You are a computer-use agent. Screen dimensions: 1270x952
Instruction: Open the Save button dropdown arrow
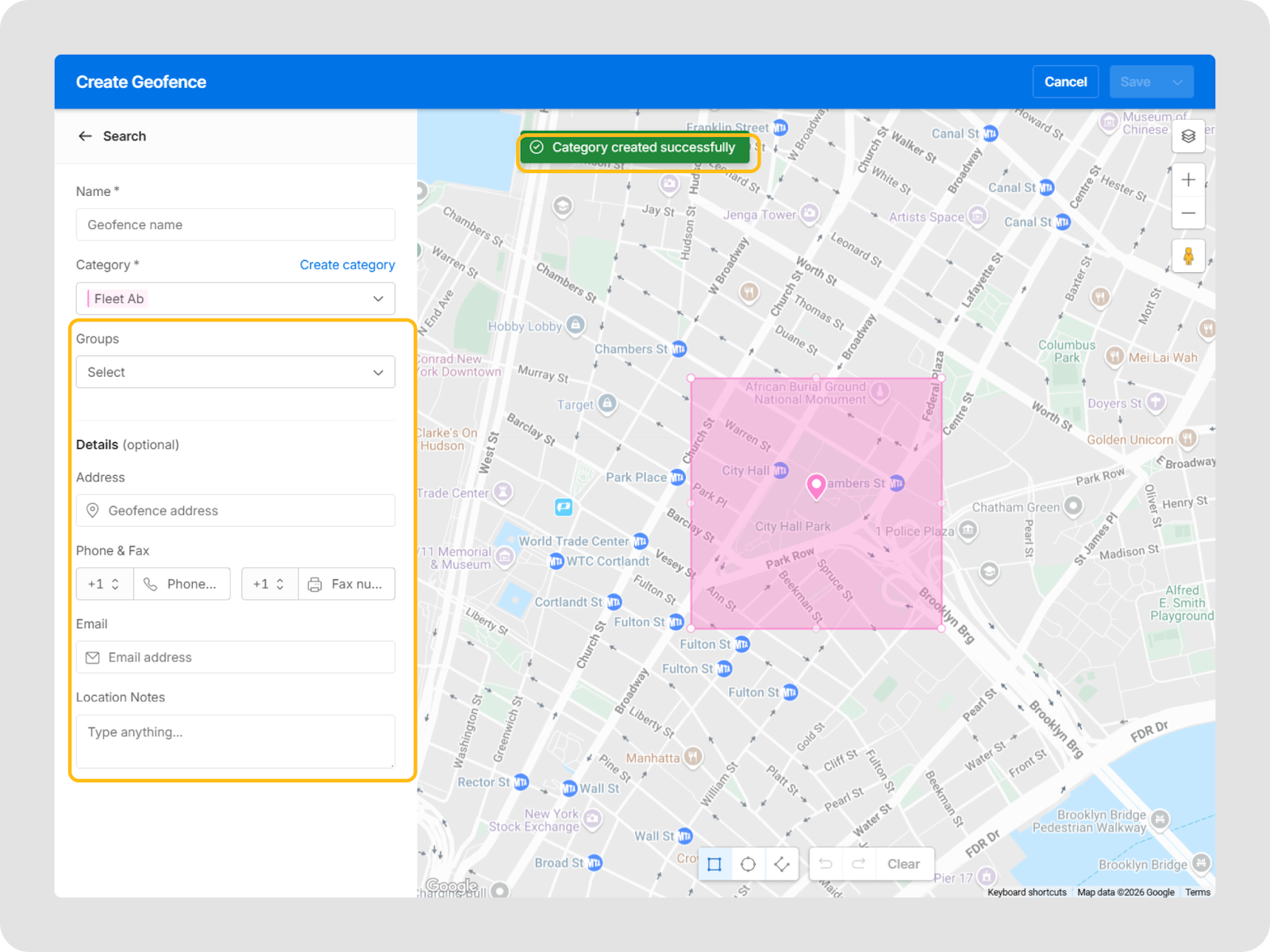(x=1177, y=82)
